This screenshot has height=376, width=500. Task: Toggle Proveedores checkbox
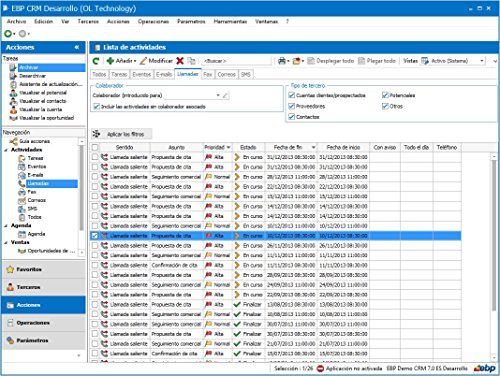click(292, 106)
